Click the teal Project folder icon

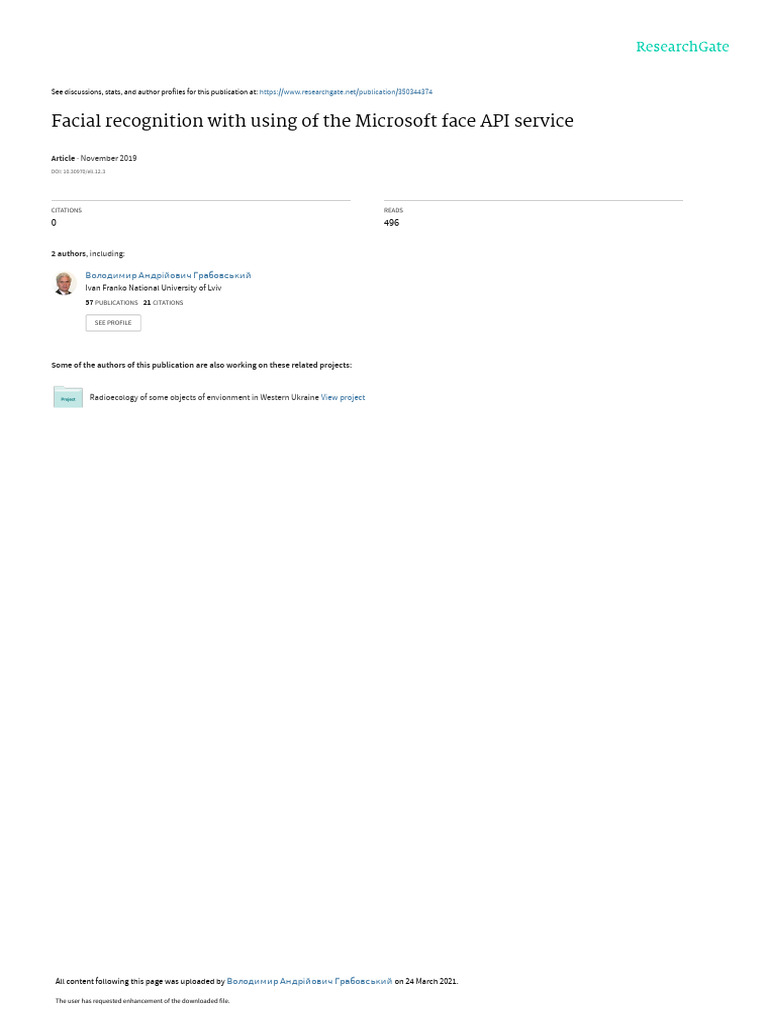tap(68, 397)
